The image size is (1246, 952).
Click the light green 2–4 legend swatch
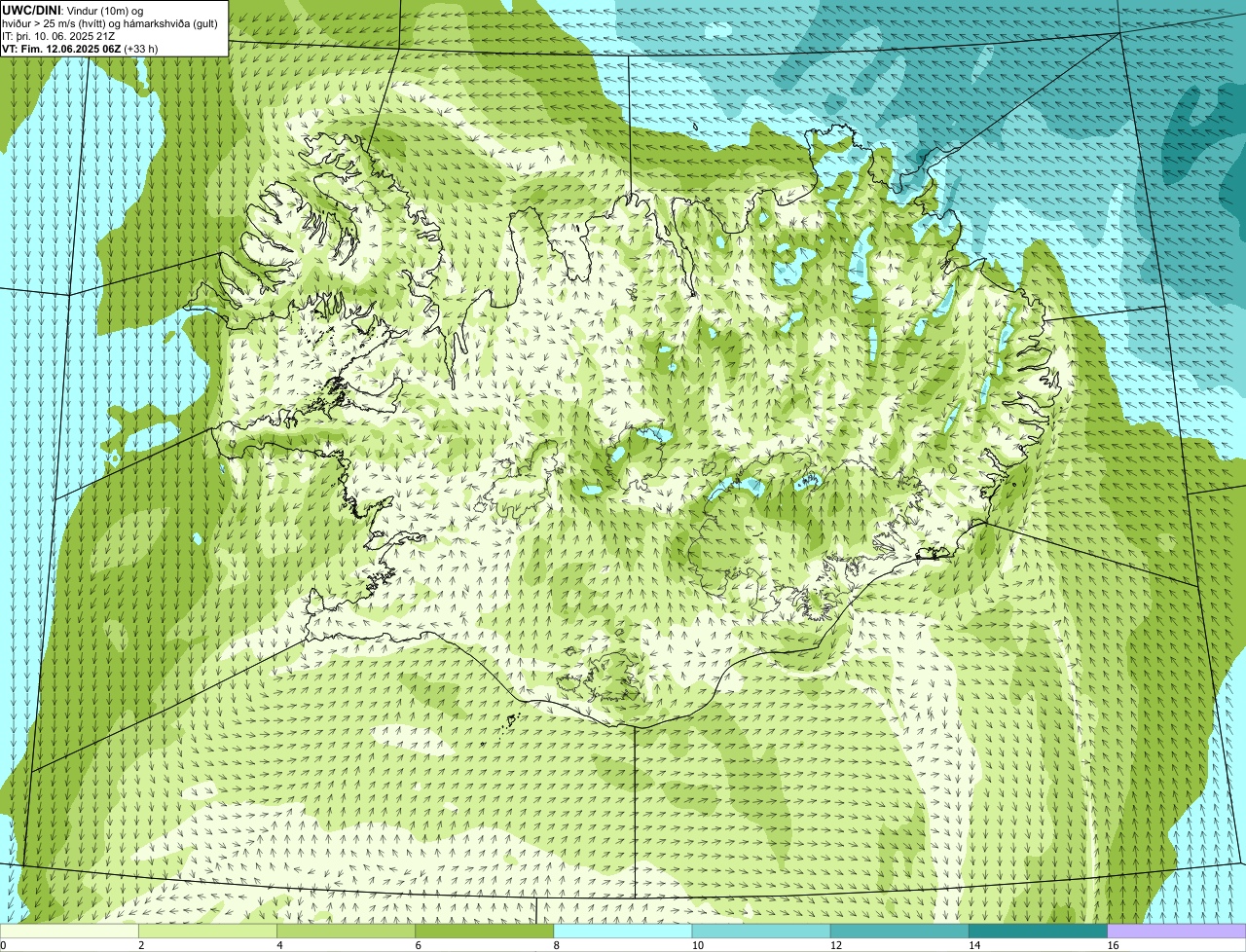pos(207,931)
